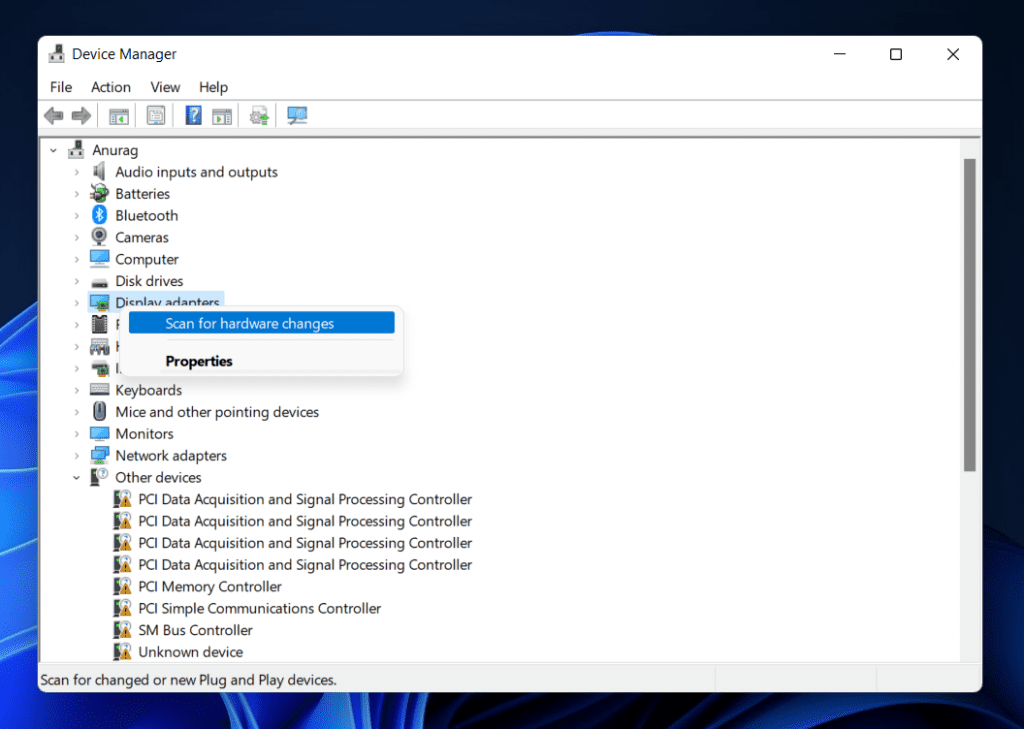Collapse the Other devices category
This screenshot has width=1024, height=729.
(77, 477)
